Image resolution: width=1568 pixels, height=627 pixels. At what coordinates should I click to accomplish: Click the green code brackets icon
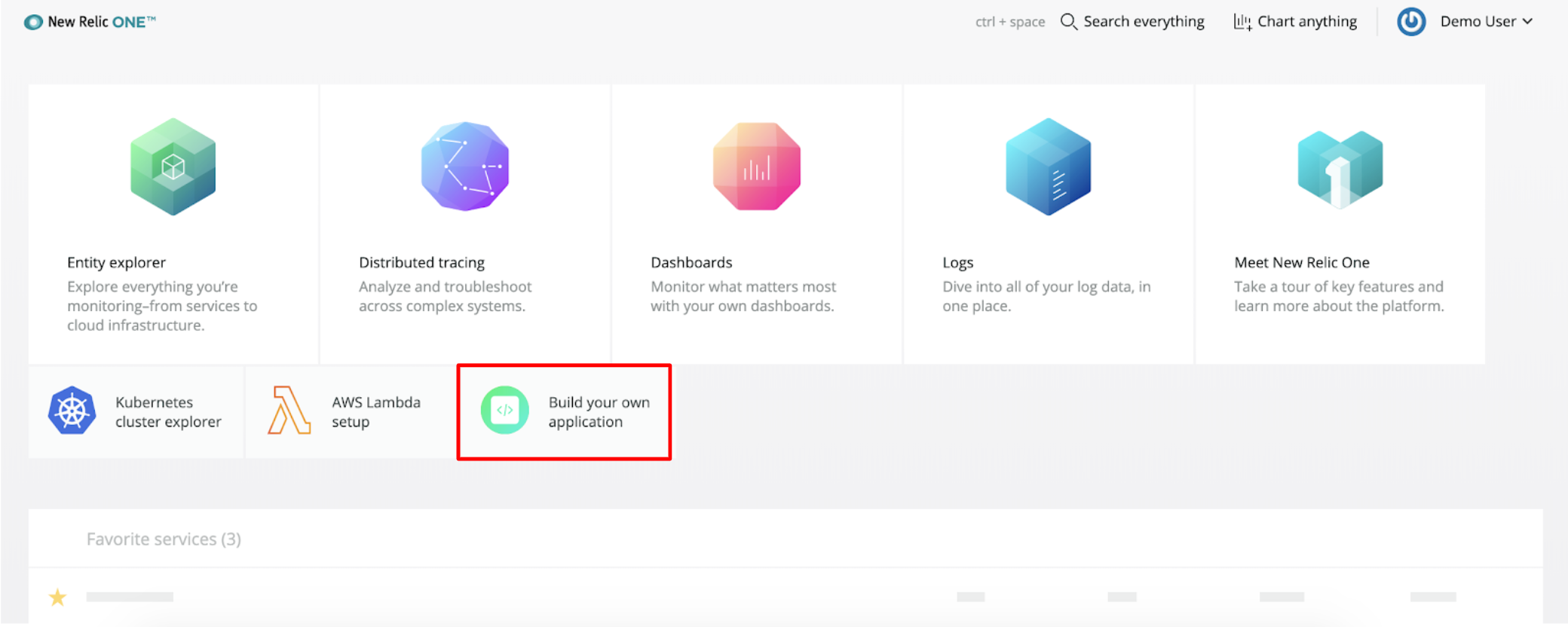click(x=505, y=411)
